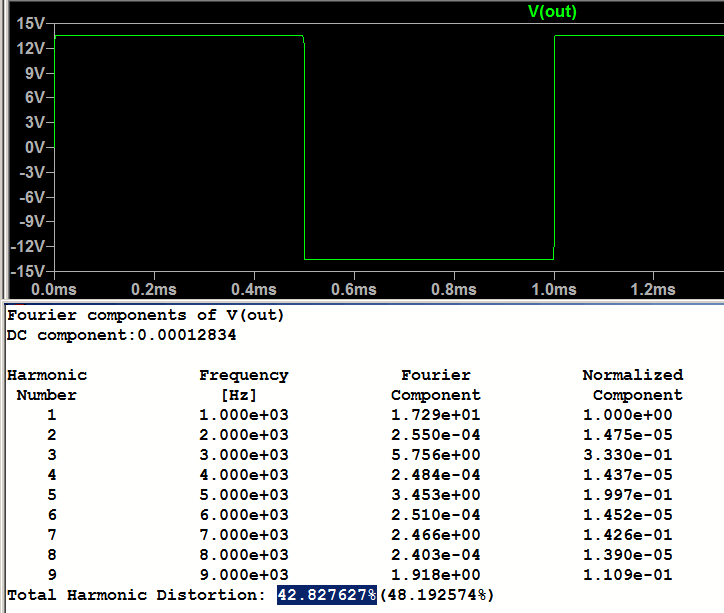
Task: Click the -6V vertical axis label
Action: (x=32, y=197)
